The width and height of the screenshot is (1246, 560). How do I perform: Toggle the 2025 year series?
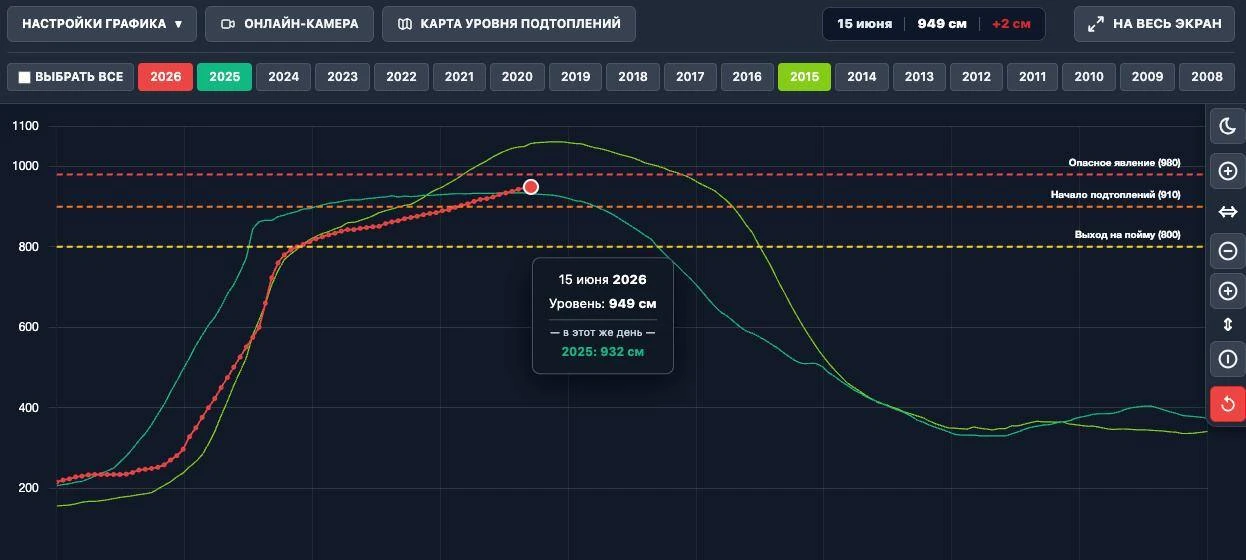[x=224, y=77]
